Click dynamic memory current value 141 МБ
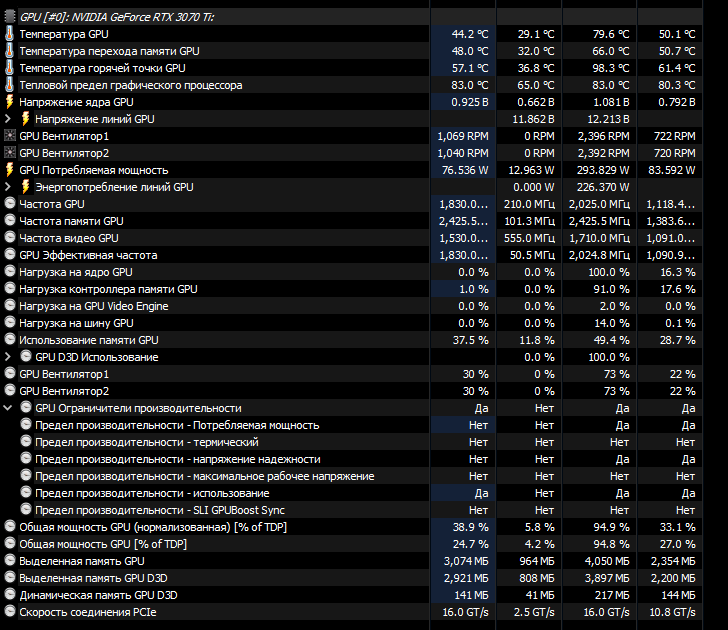The image size is (728, 630). click(472, 595)
